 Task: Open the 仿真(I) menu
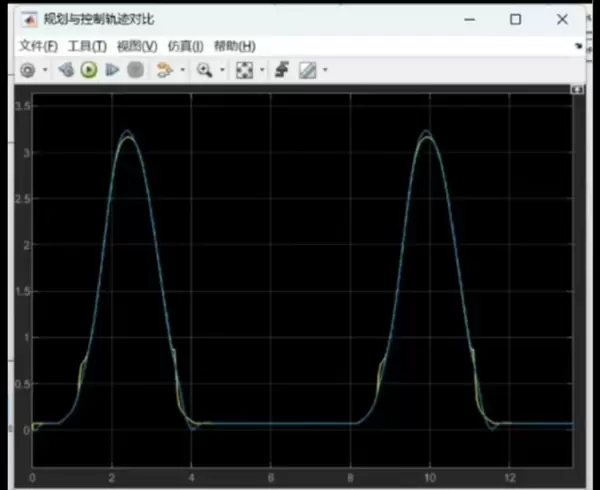coord(185,46)
